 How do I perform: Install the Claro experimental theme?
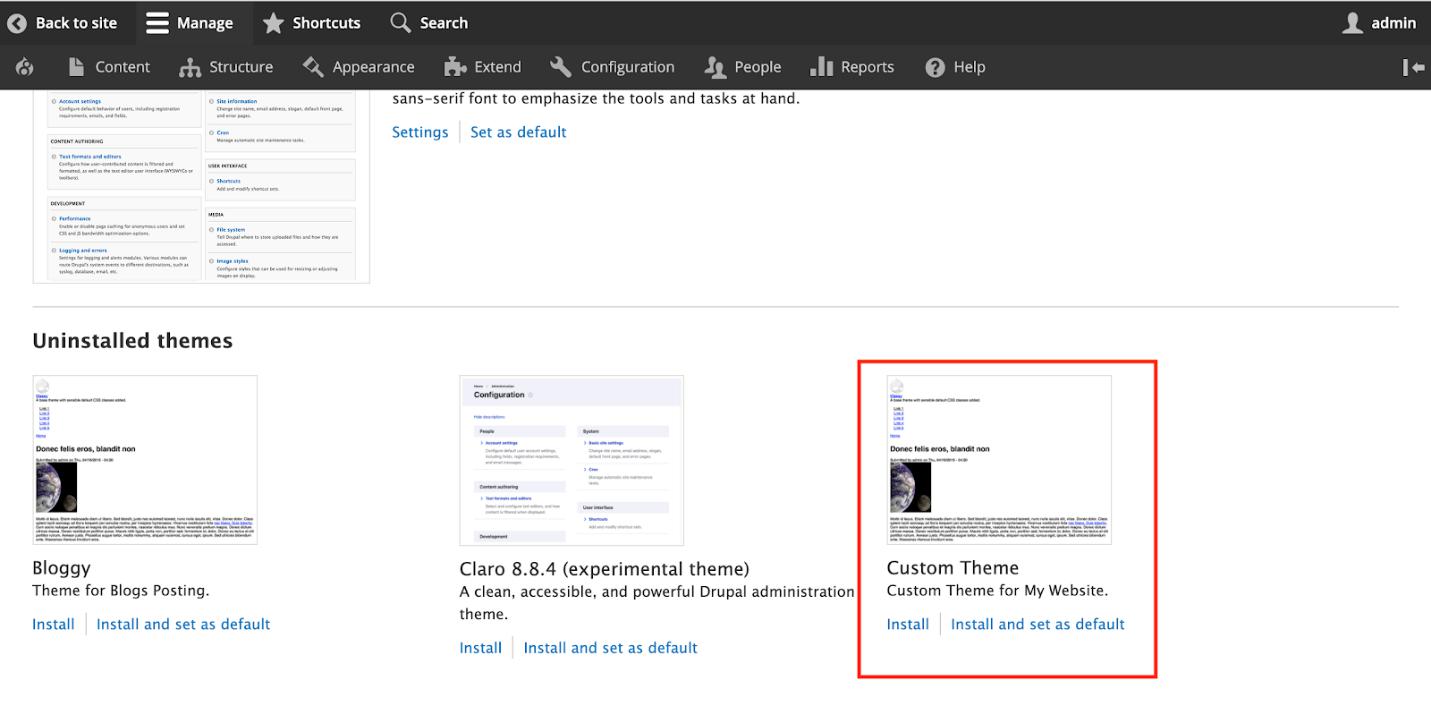tap(480, 647)
